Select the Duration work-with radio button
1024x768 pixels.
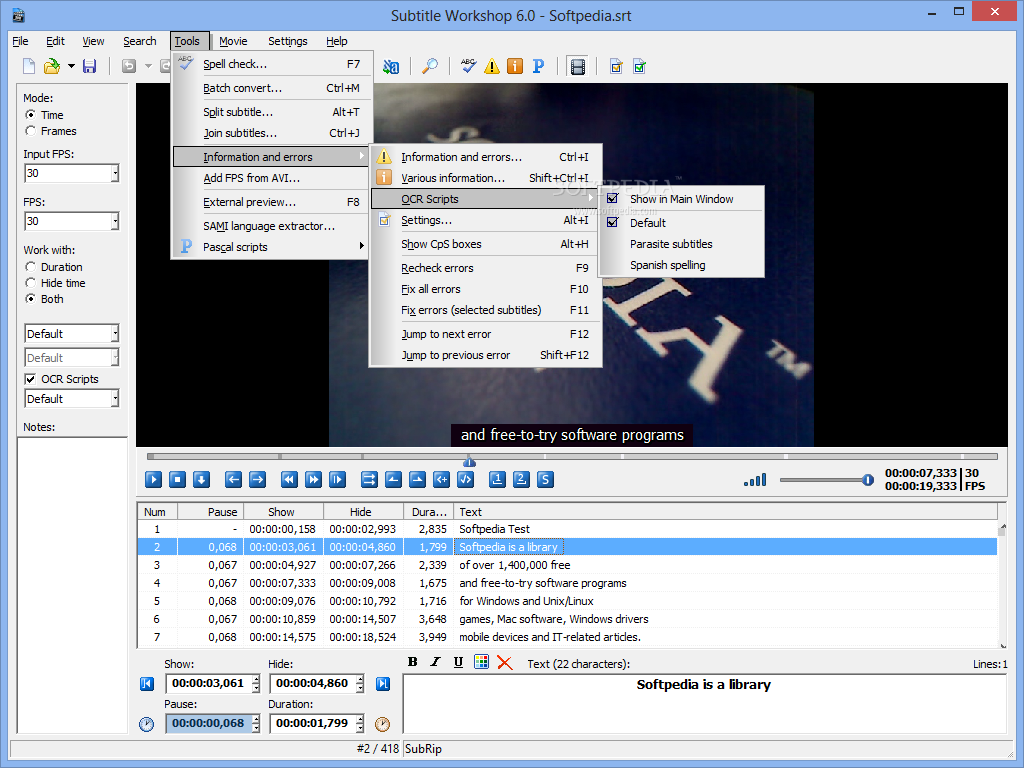(30, 266)
